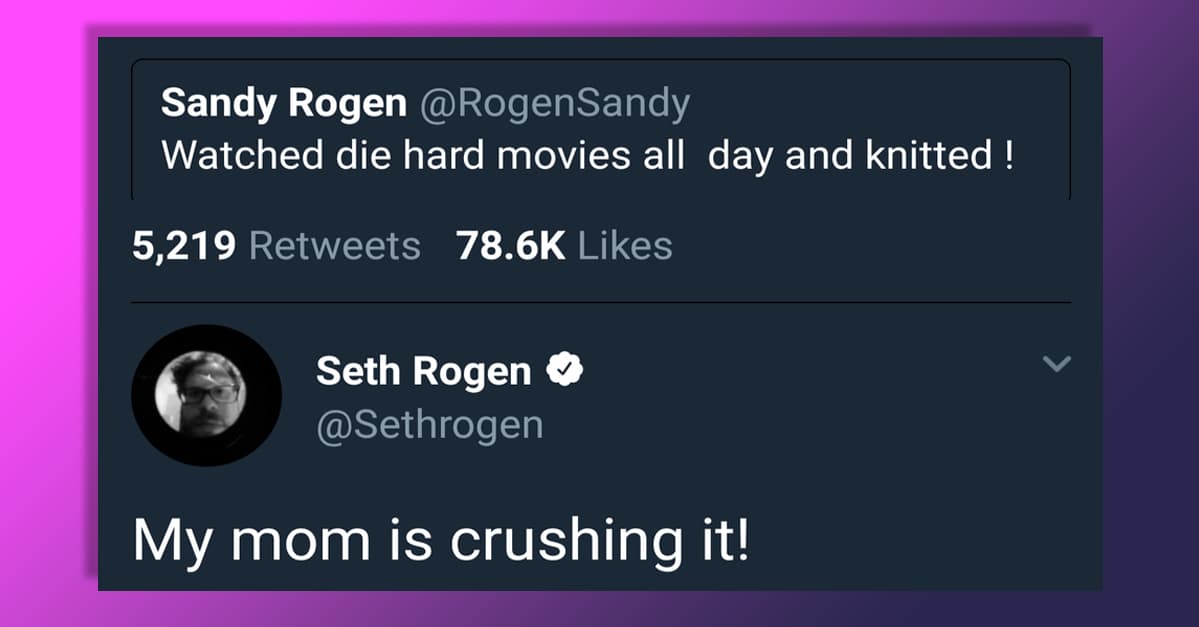Click the 78.6K like count number
The width and height of the screenshot is (1199, 627).
pyautogui.click(x=510, y=246)
